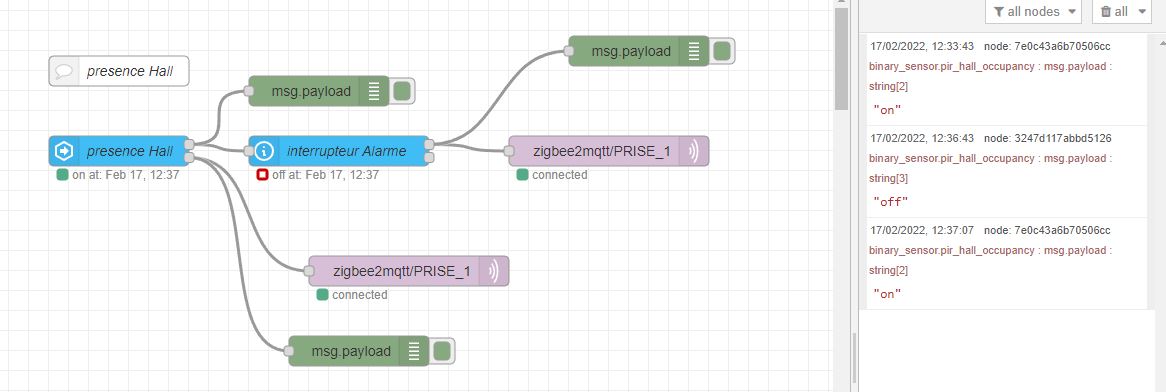Click the interrupteur Alarme info icon
Screen dimensions: 1166x392
point(264,151)
